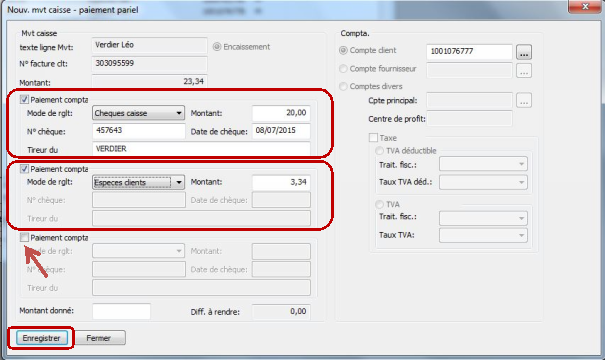Image resolution: width=605 pixels, height=361 pixels.
Task: Click the 'Centre de profit:' label
Action: [397, 119]
